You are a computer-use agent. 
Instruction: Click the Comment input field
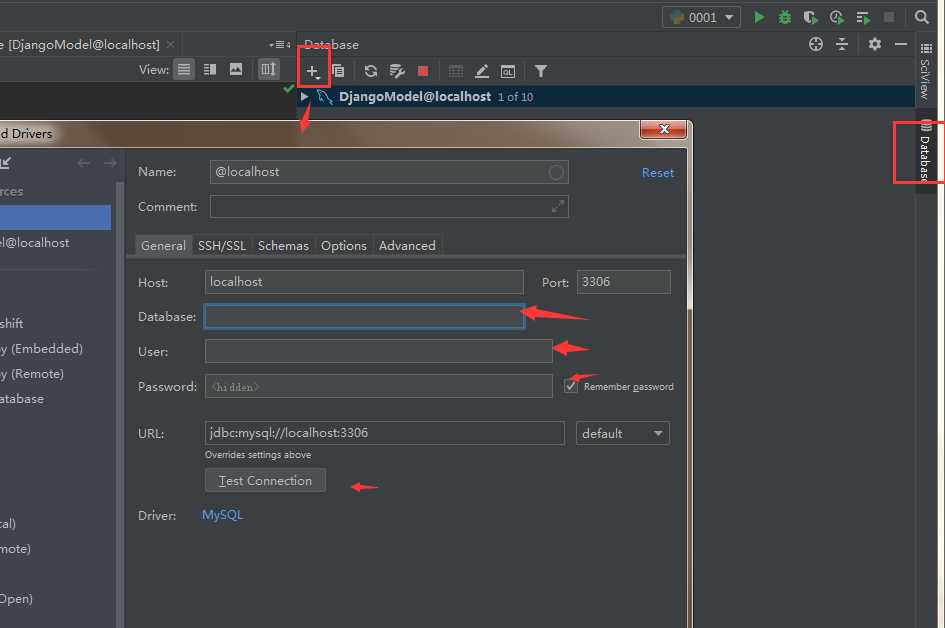[x=389, y=206]
